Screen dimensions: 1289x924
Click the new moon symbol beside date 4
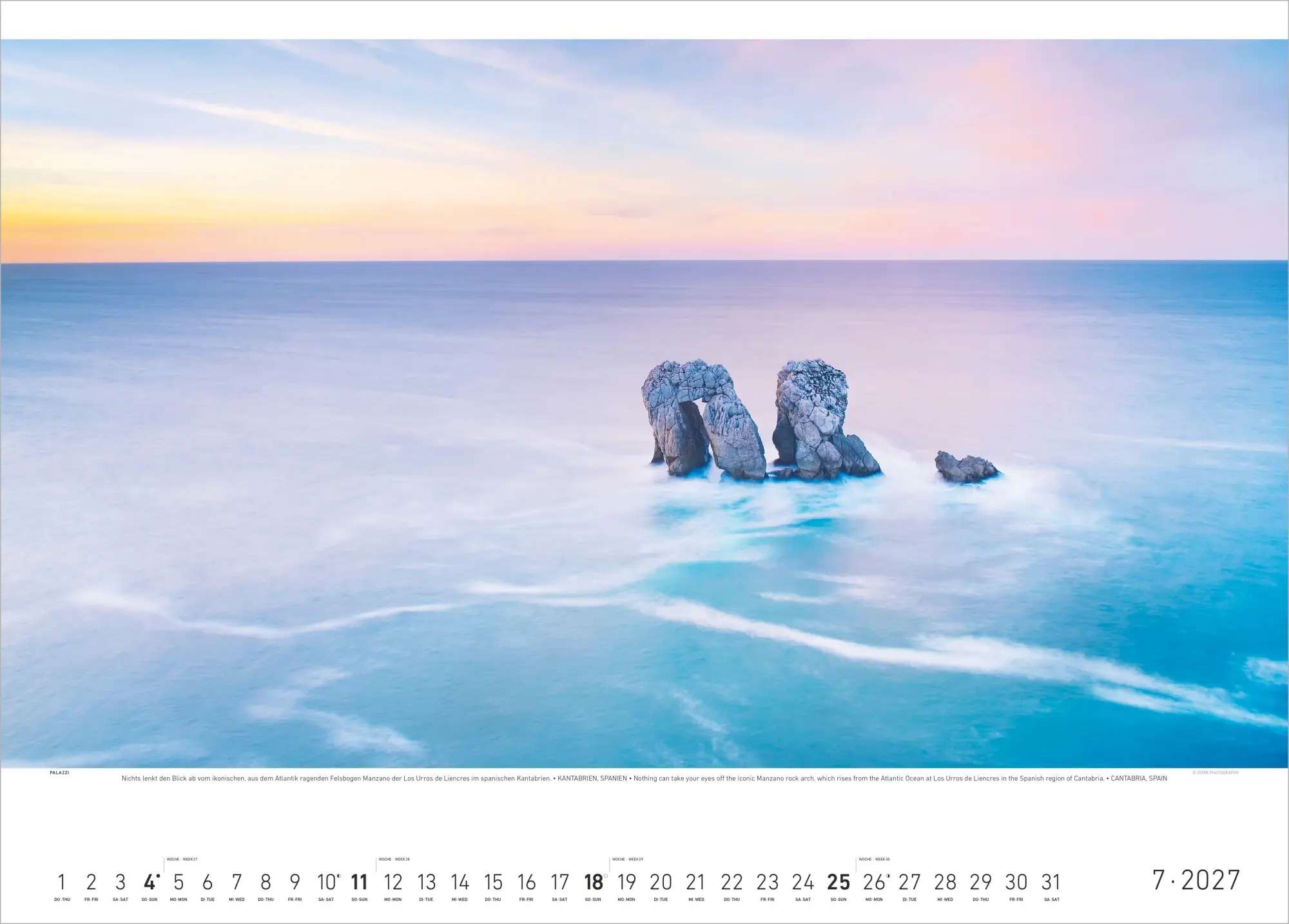pyautogui.click(x=159, y=875)
